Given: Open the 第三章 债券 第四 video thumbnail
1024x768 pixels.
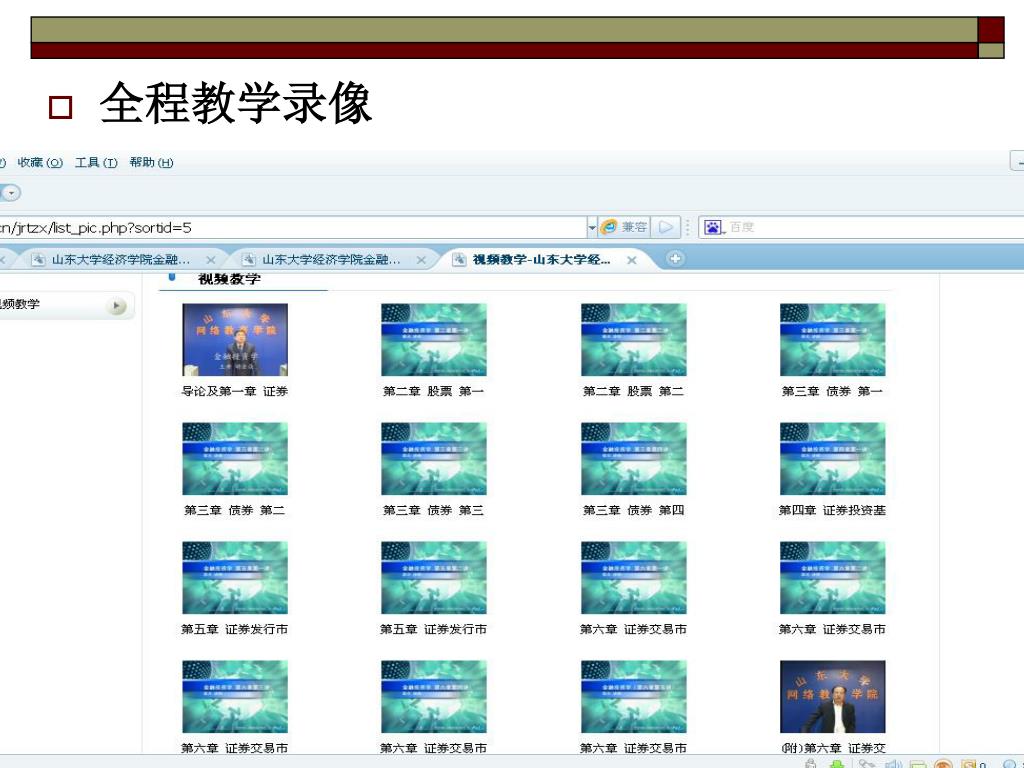Looking at the screenshot, I should tap(634, 458).
